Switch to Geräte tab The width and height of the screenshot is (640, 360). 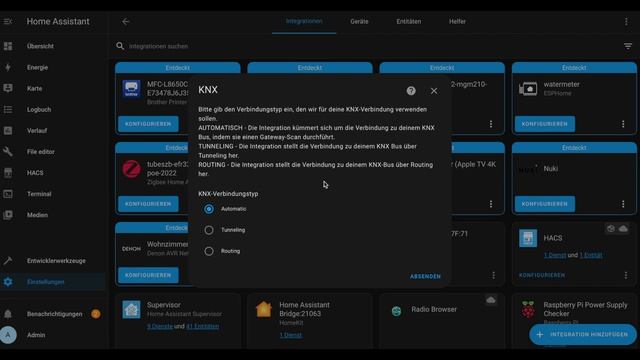point(359,22)
